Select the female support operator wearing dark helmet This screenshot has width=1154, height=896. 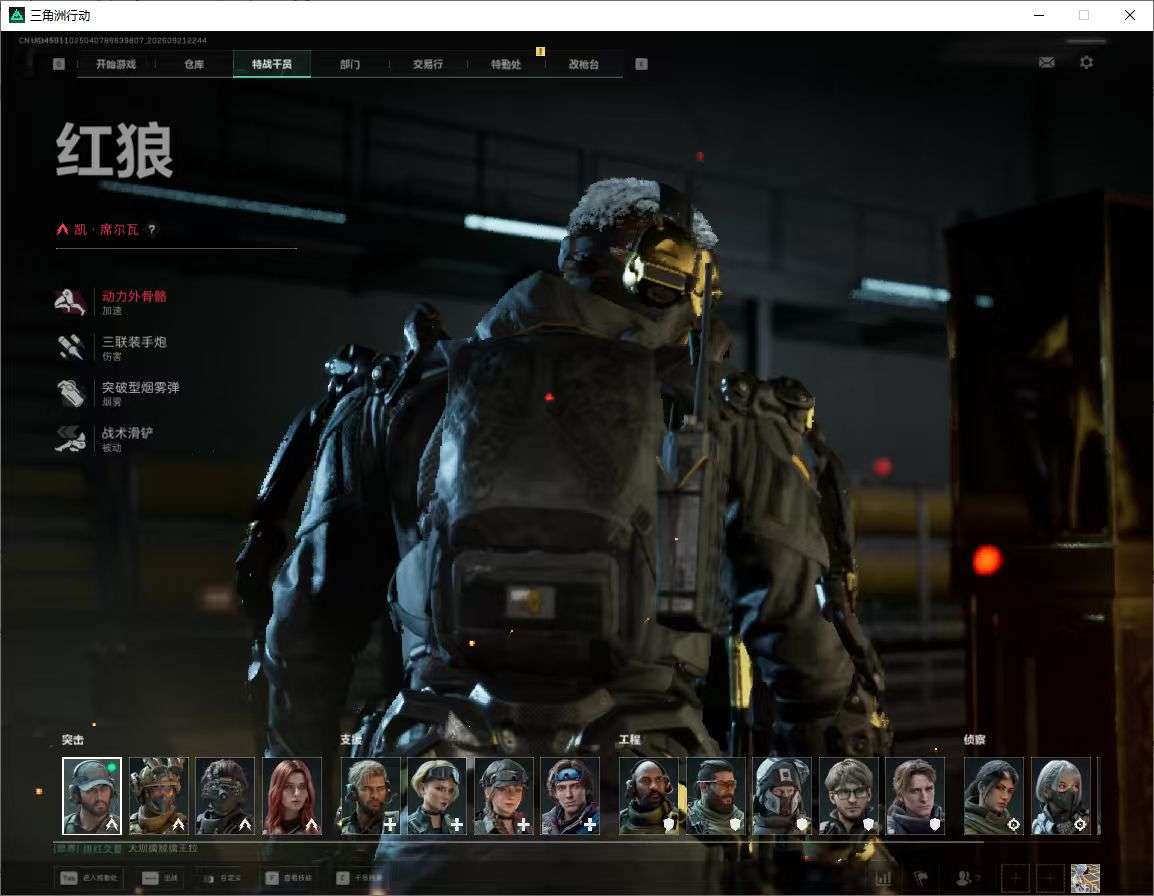[503, 796]
